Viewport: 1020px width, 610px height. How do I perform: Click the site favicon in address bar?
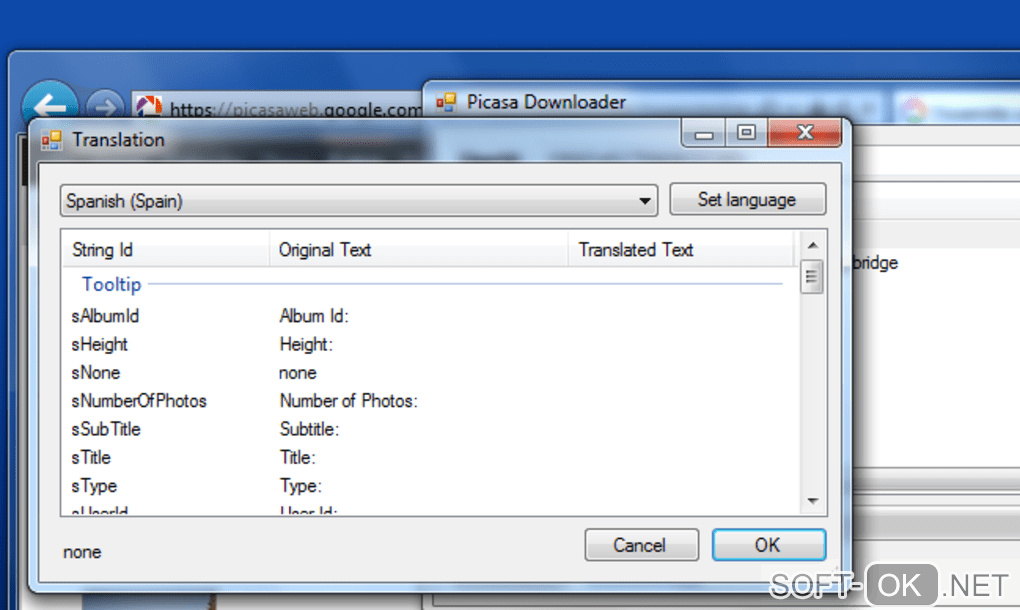[x=149, y=107]
